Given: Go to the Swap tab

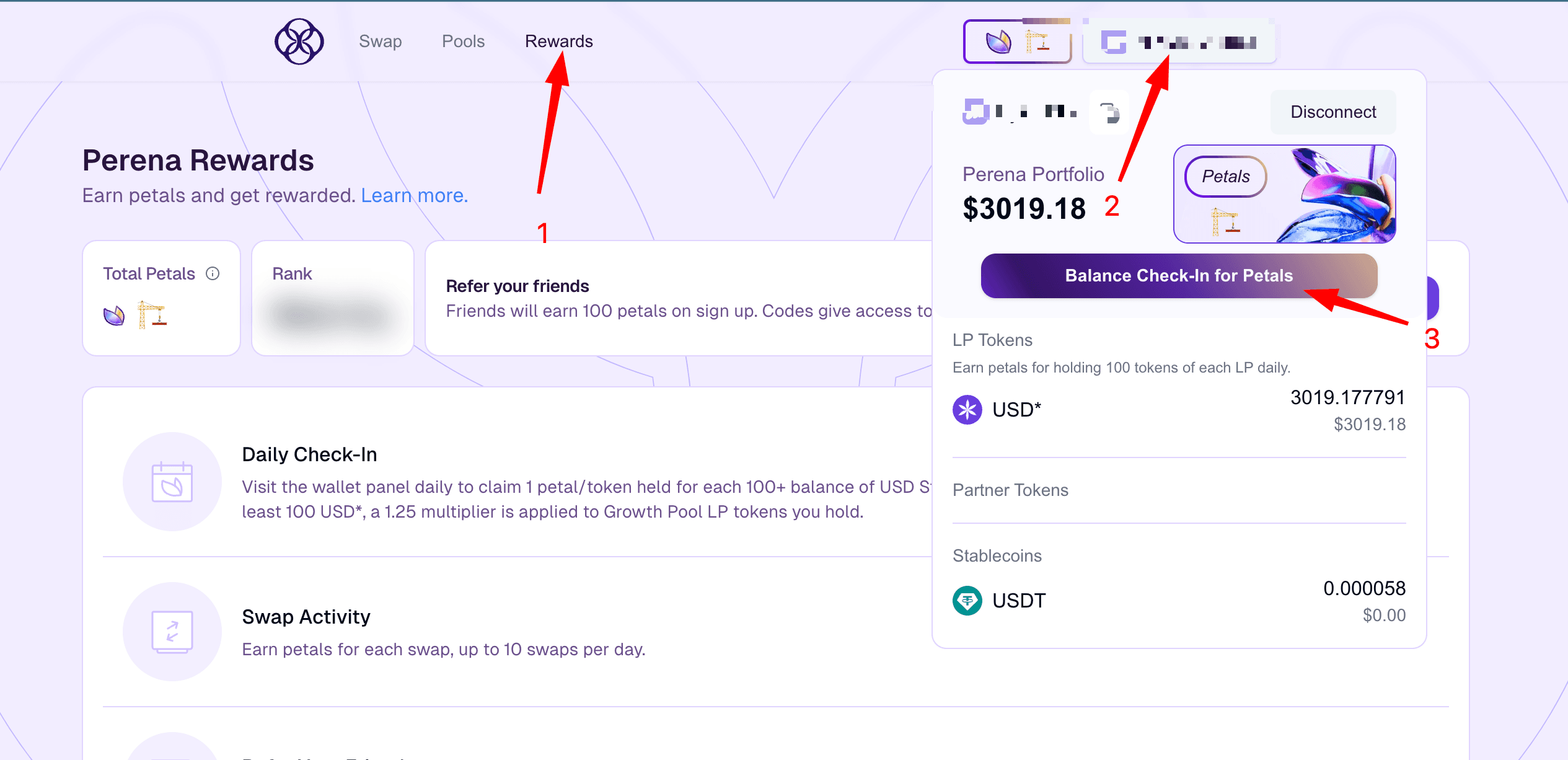Looking at the screenshot, I should coord(381,42).
